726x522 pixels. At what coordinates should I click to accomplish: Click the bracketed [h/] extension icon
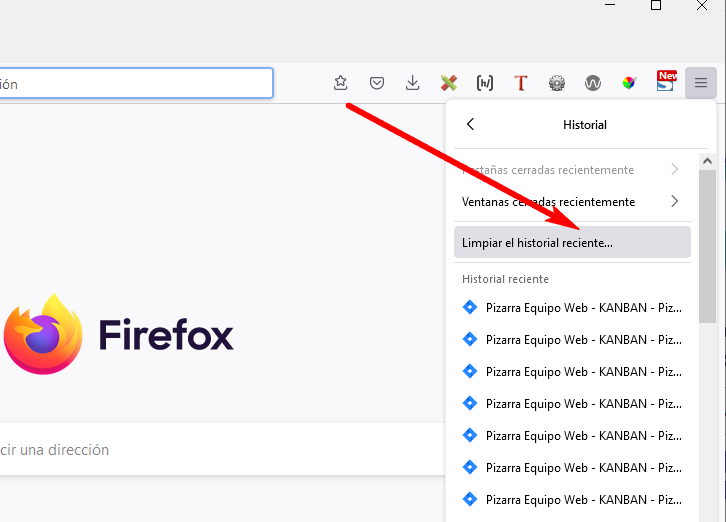tap(484, 83)
